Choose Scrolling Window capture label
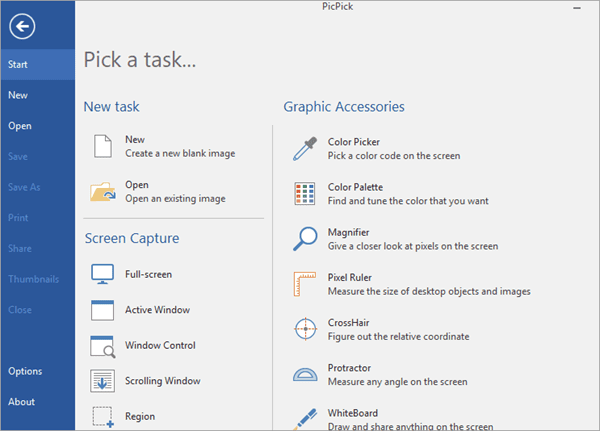The image size is (600, 431). click(163, 381)
